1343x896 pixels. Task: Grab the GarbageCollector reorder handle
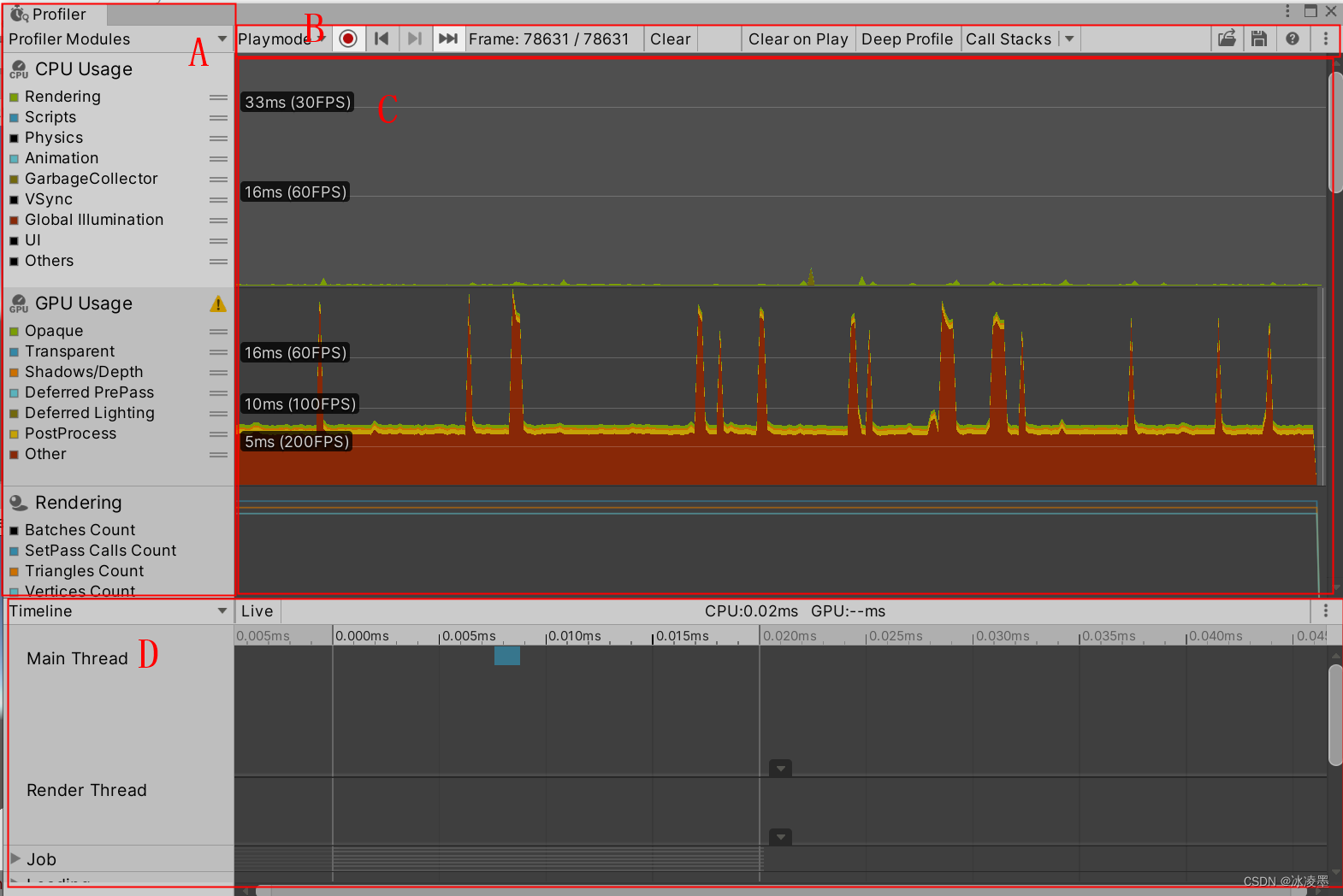tap(219, 180)
